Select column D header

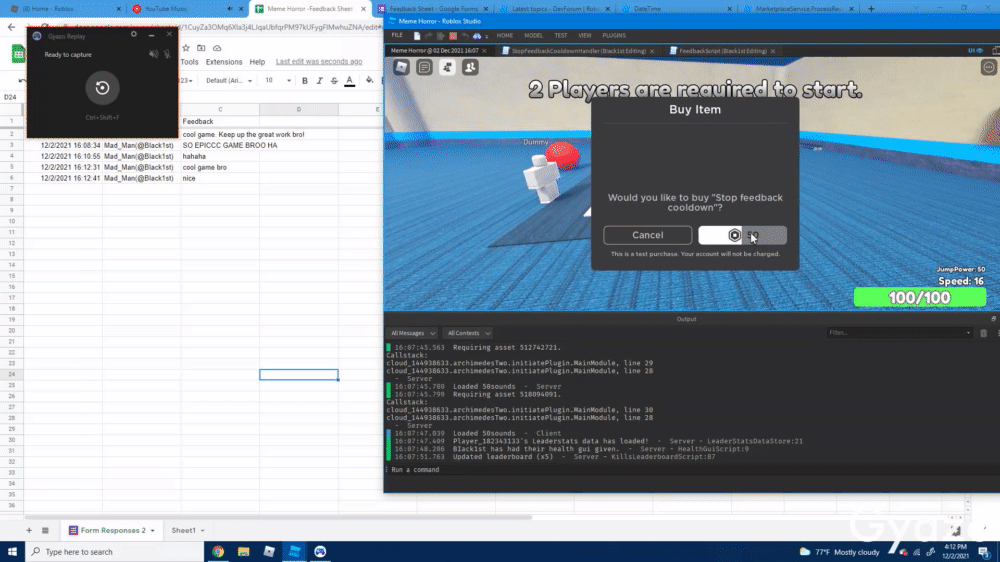coord(298,110)
